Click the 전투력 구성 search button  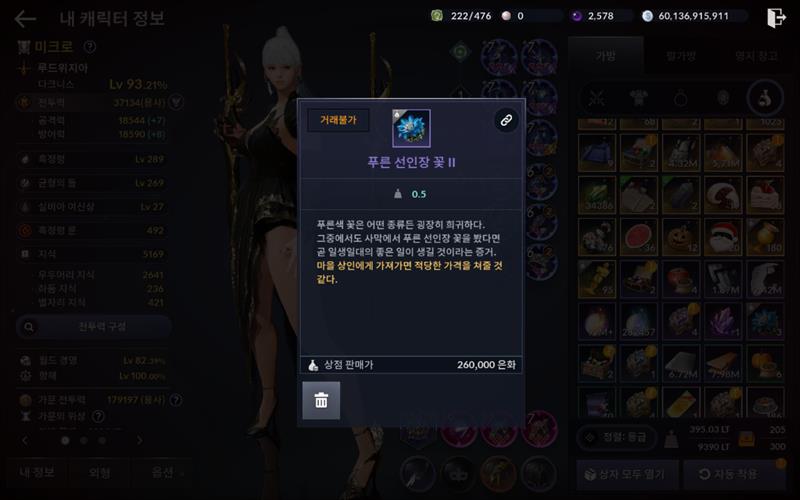click(94, 327)
